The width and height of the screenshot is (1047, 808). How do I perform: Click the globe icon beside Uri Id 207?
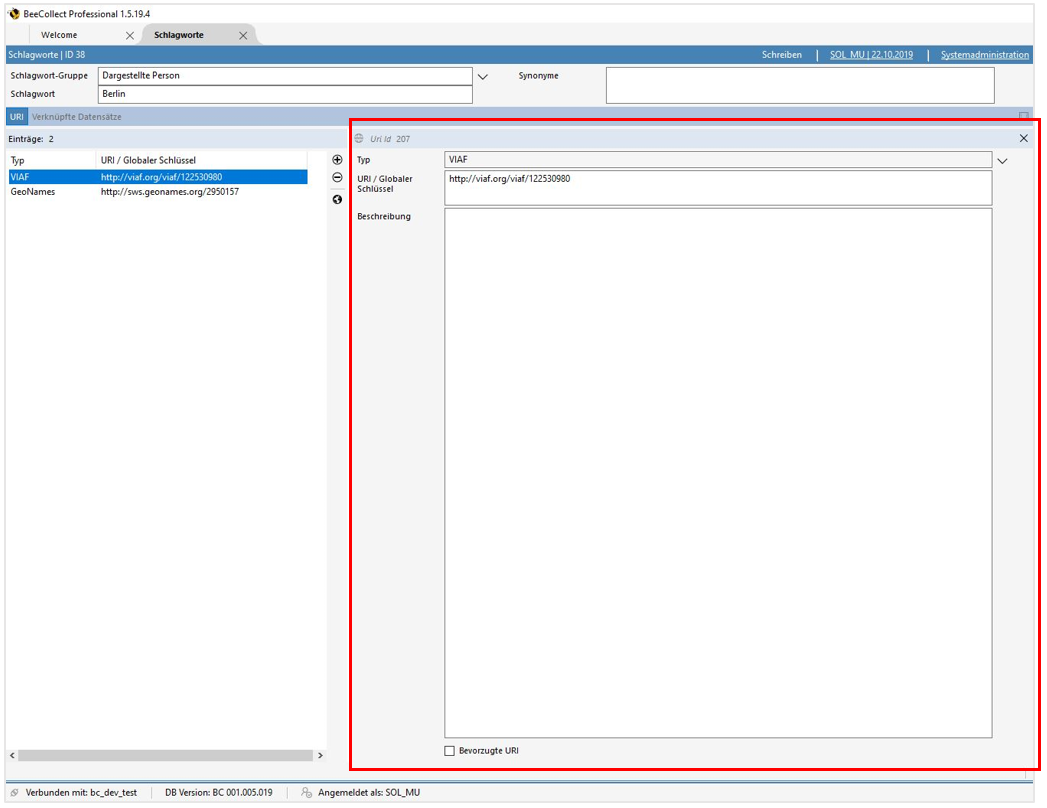pyautogui.click(x=361, y=139)
